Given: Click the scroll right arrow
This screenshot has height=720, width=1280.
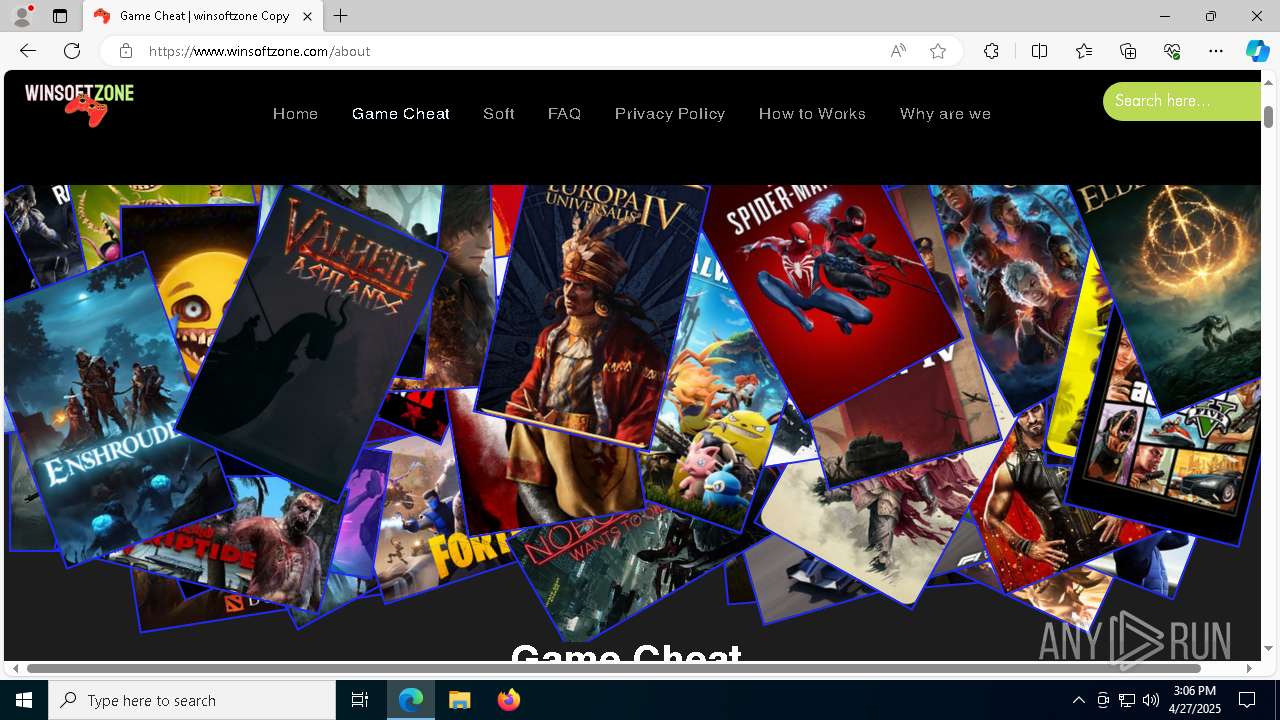Looking at the screenshot, I should tap(1249, 668).
